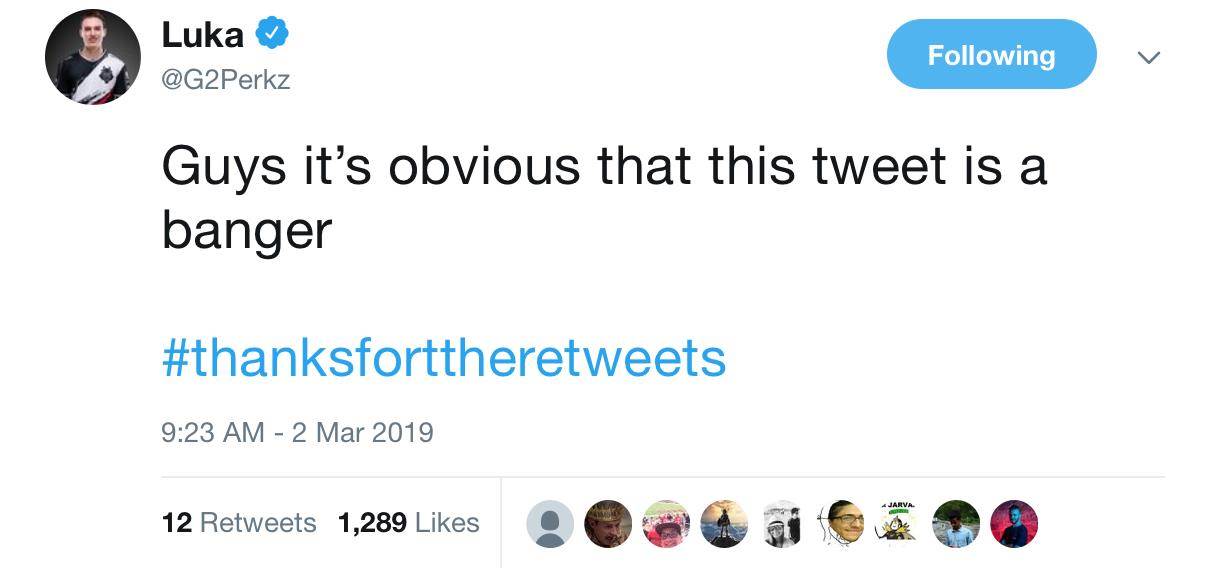
Task: Open the #thanksforttheretweets hashtag
Action: [x=443, y=358]
